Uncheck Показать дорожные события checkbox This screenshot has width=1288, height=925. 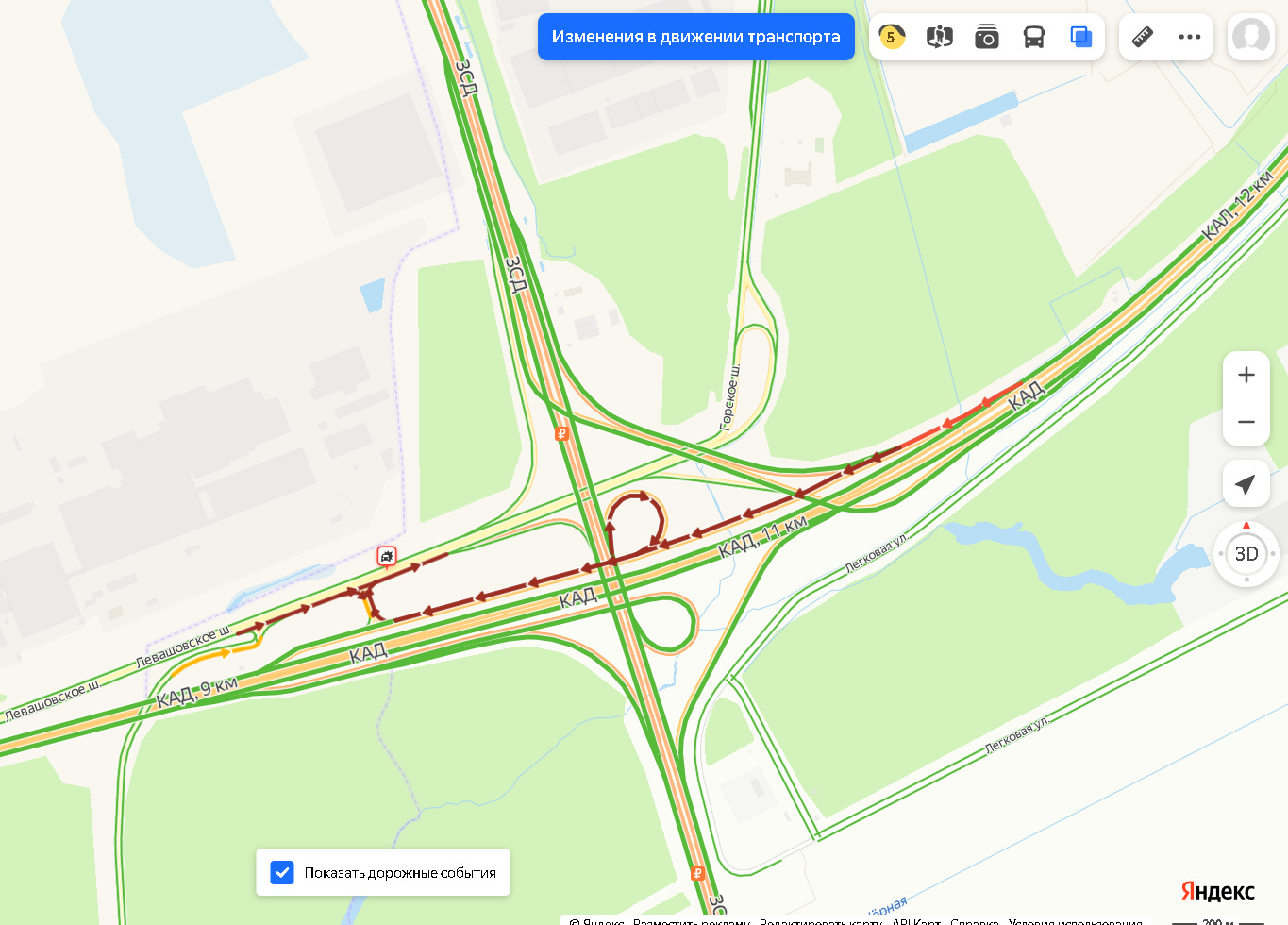click(282, 872)
